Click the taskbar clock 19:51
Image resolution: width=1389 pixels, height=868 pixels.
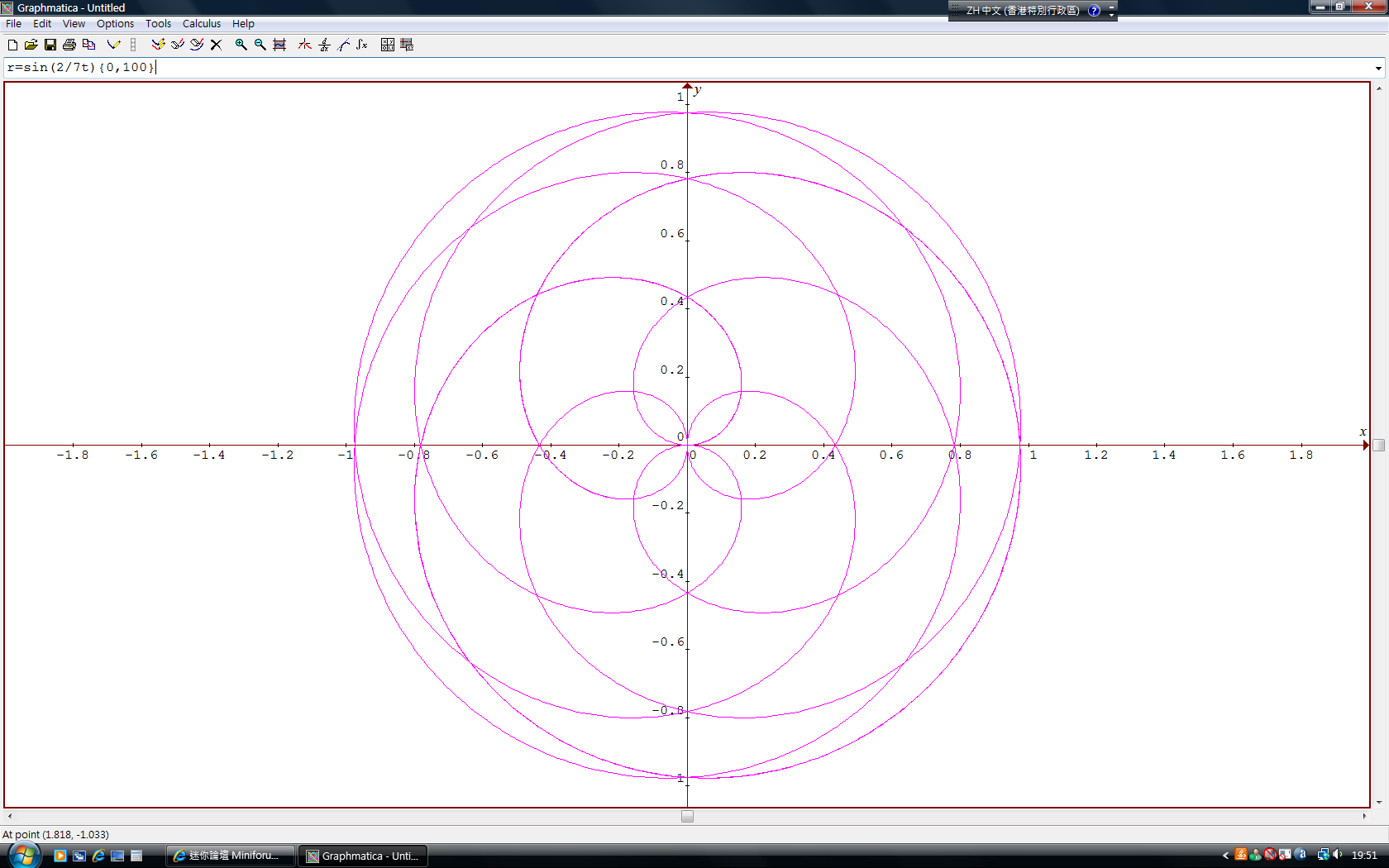click(x=1364, y=856)
